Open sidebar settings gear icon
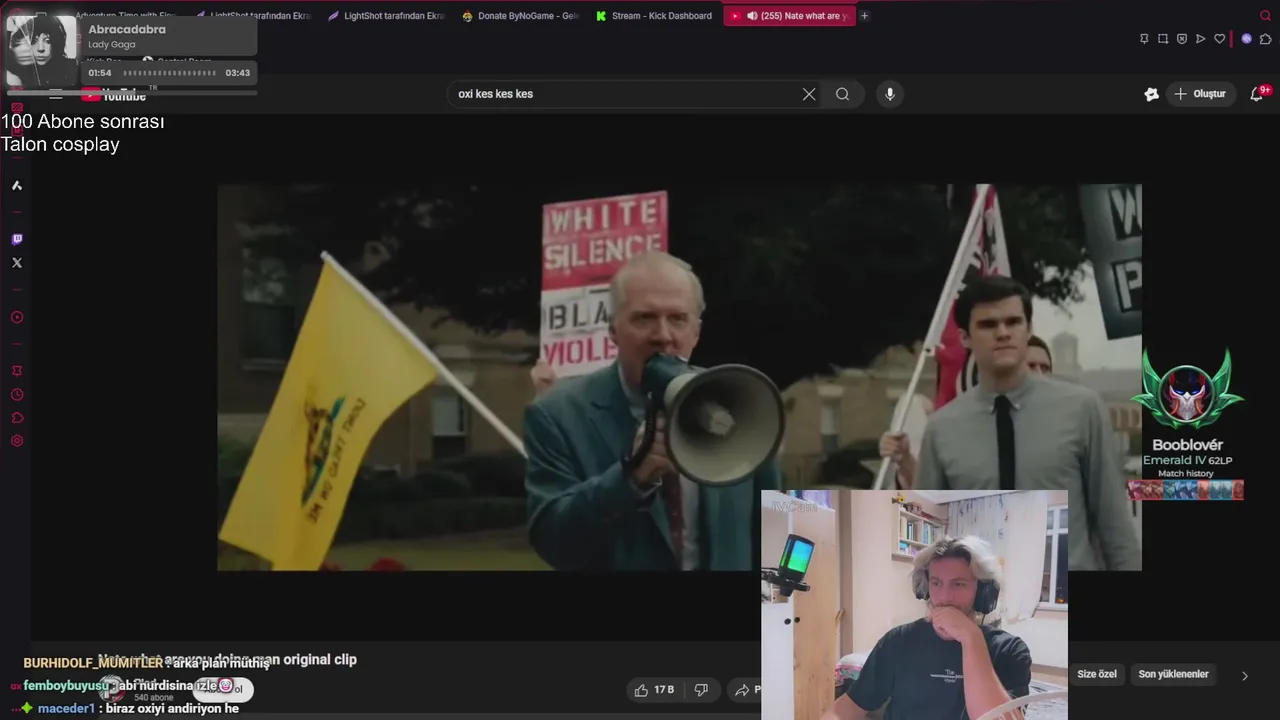Viewport: 1280px width, 720px height. 17,441
